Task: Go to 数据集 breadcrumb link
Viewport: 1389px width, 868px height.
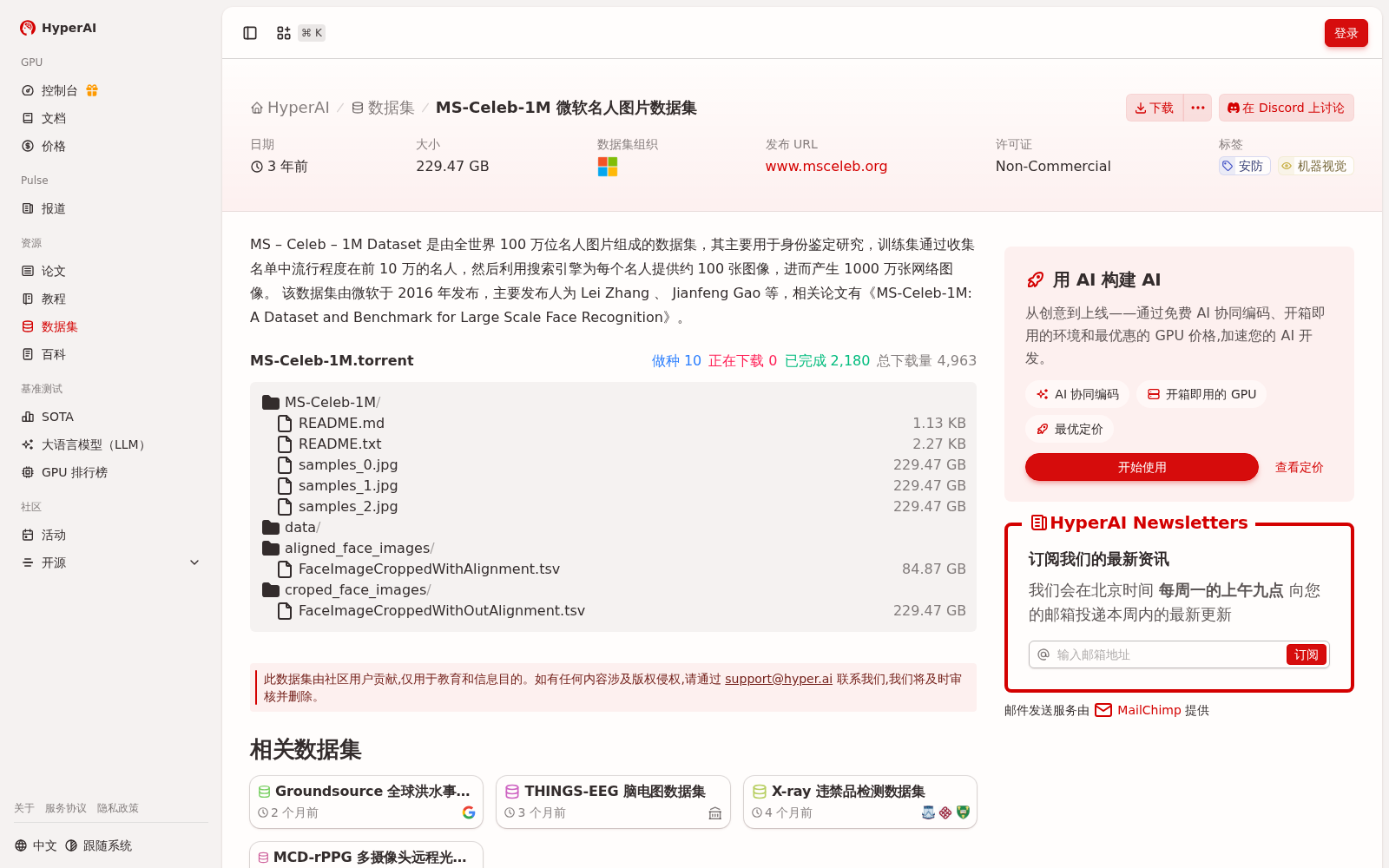Action: (383, 108)
